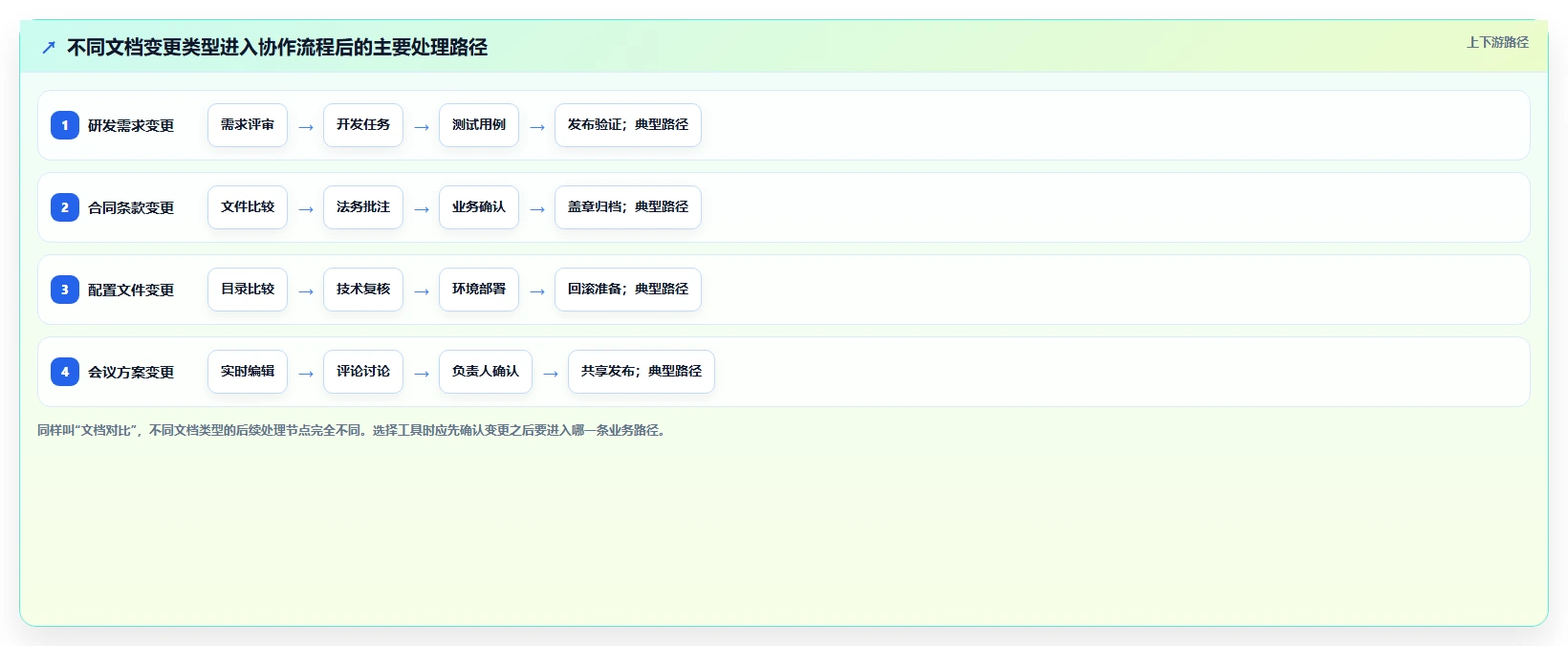The height and width of the screenshot is (646, 1568).
Task: Click the 开发任务 step chip
Action: click(363, 125)
